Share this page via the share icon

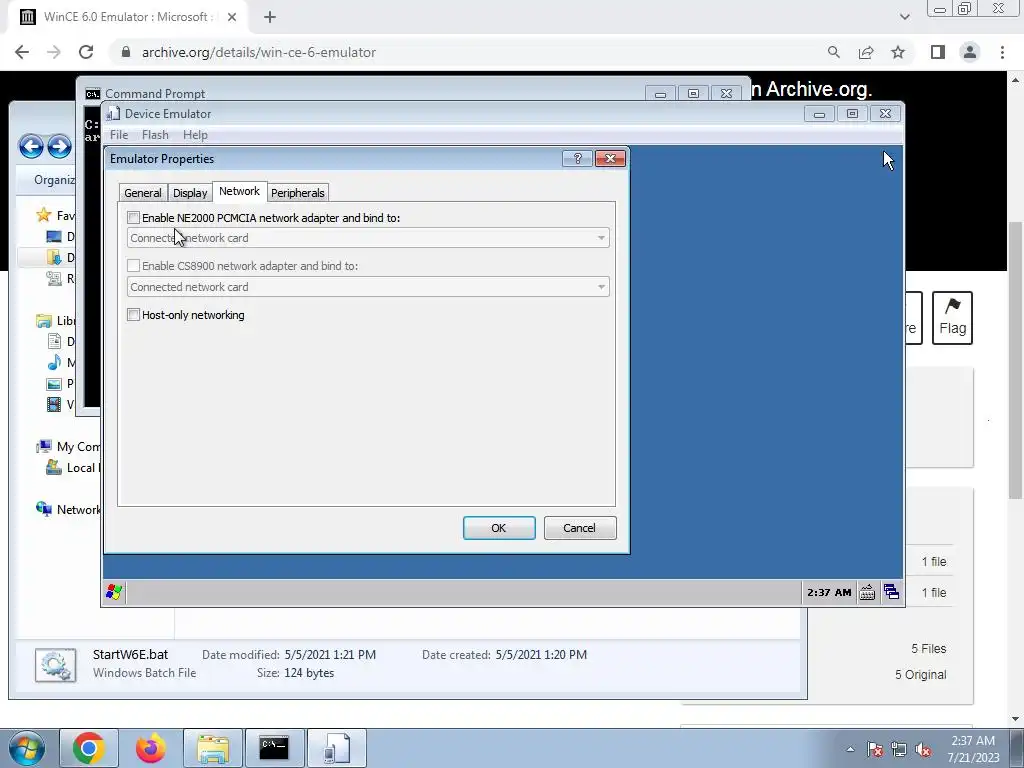tap(866, 52)
